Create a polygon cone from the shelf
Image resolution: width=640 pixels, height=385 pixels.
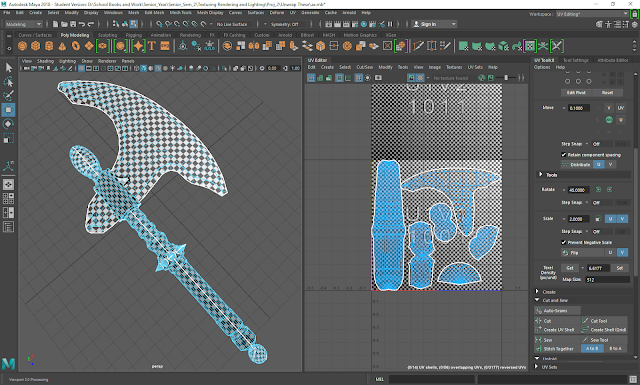tap(62, 46)
